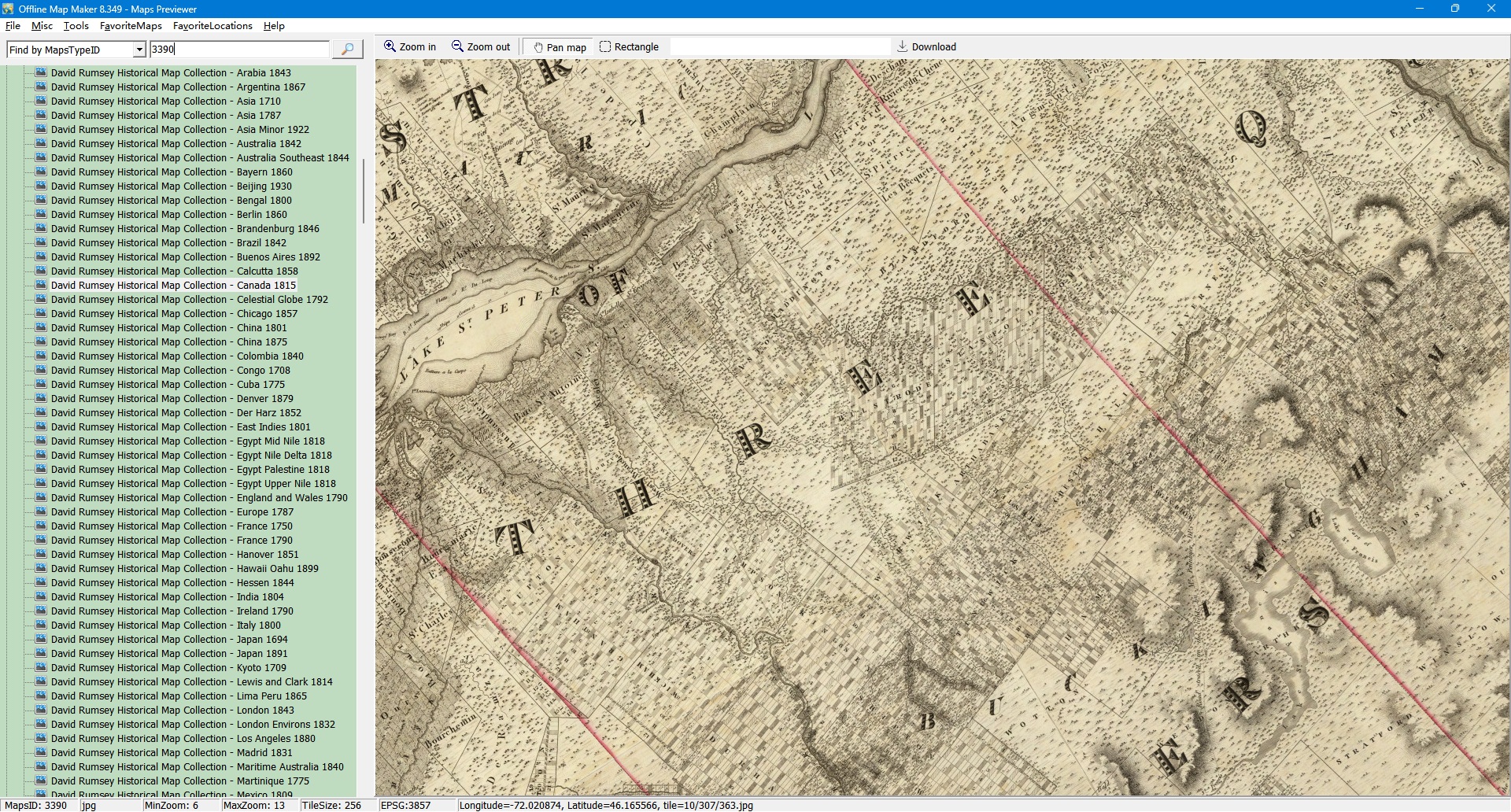Click the search text field containing 3390
The width and height of the screenshot is (1511, 812).
click(239, 50)
